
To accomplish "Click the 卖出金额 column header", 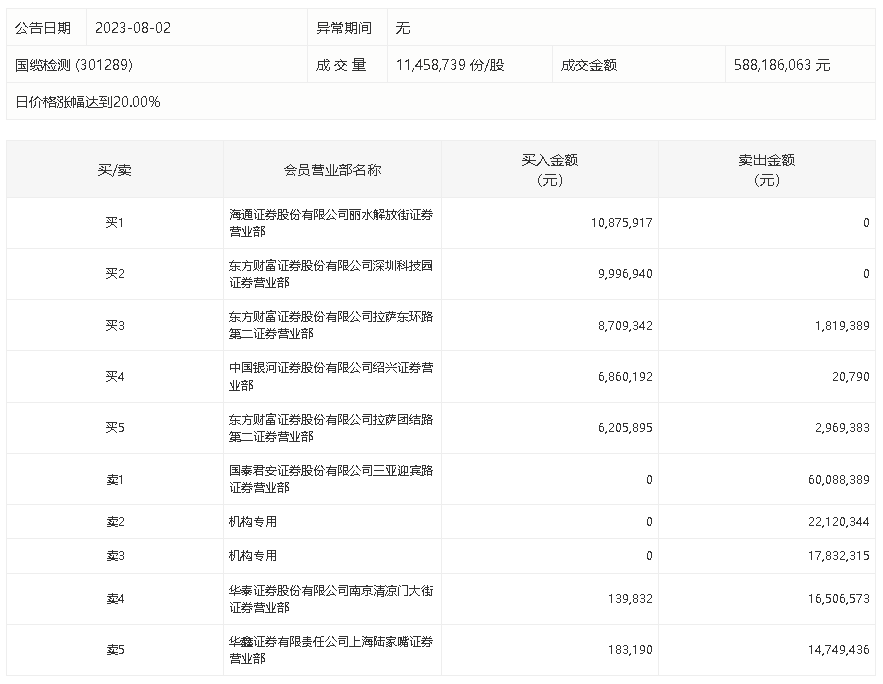I will [766, 169].
